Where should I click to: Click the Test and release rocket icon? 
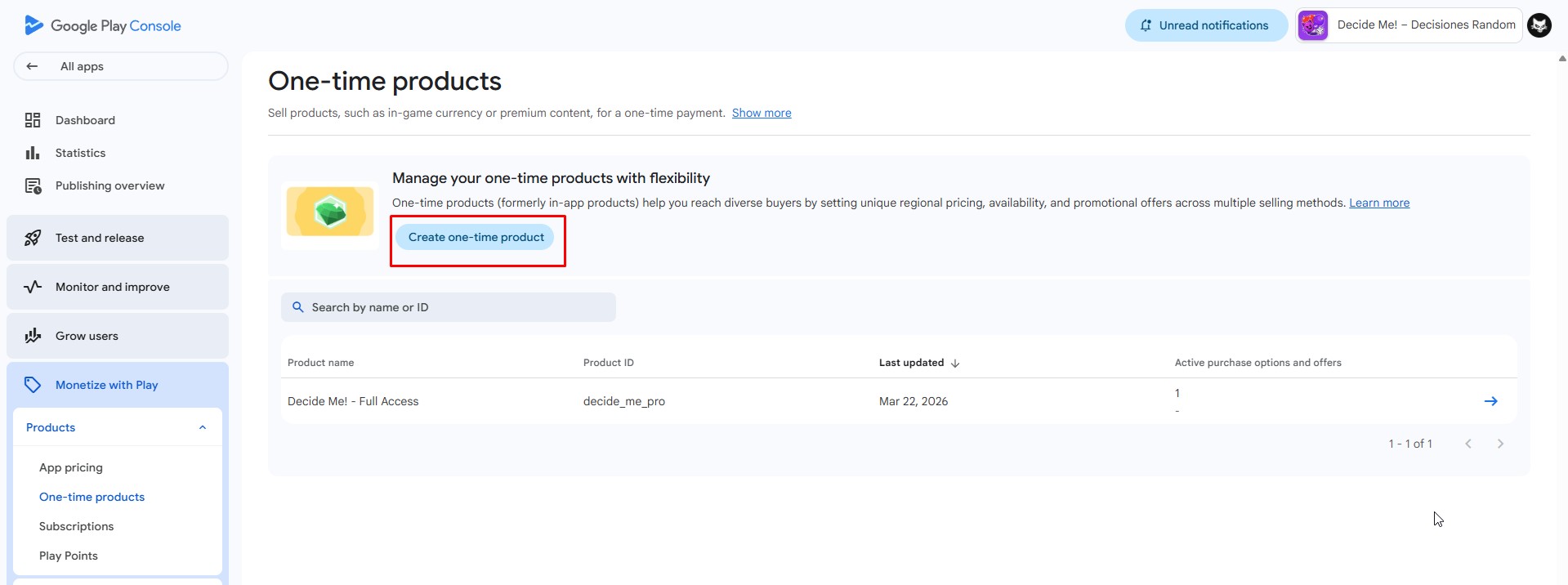pyautogui.click(x=33, y=238)
